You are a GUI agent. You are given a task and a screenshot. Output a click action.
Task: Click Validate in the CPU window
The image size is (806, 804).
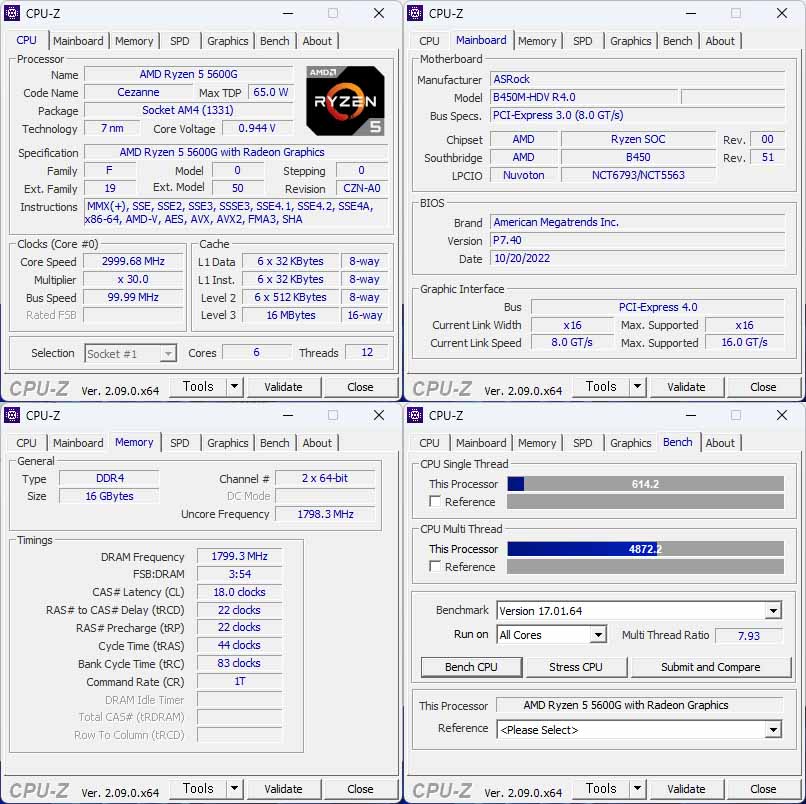(x=283, y=387)
